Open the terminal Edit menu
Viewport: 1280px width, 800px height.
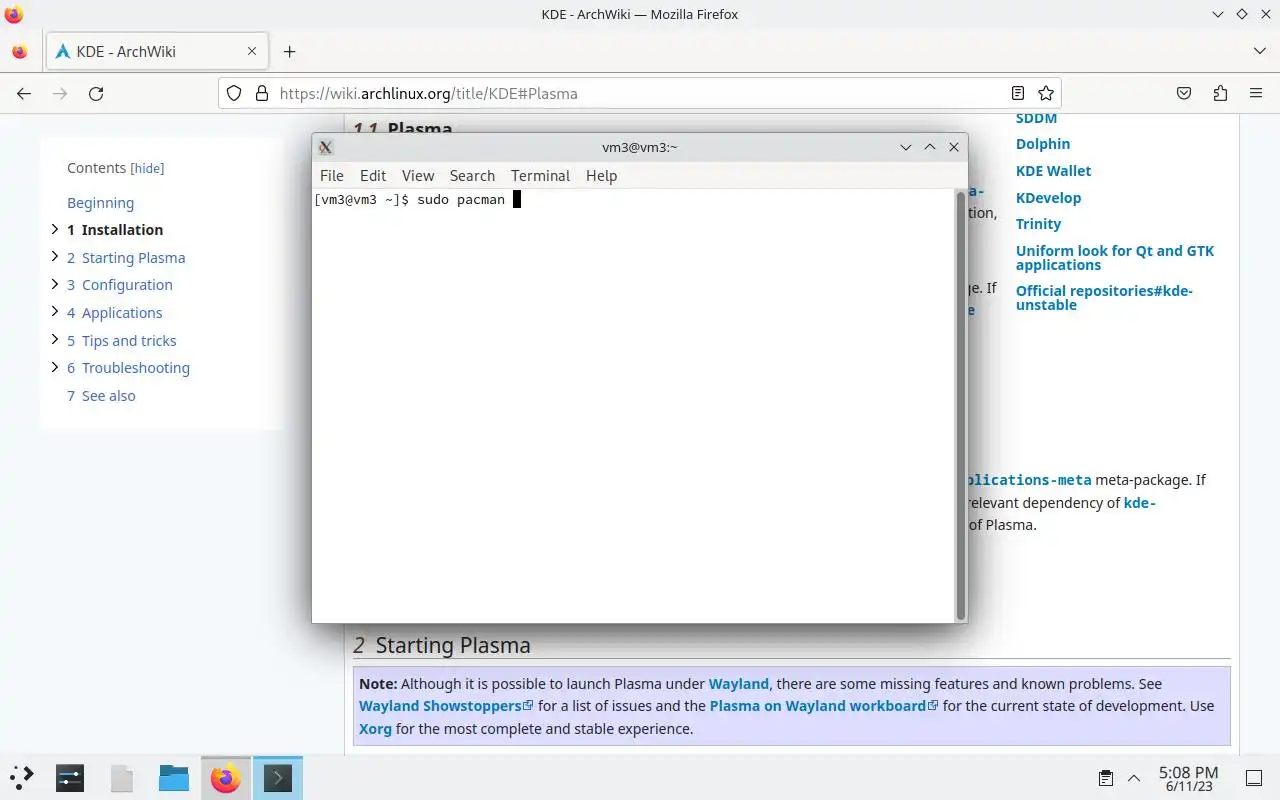[x=373, y=175]
